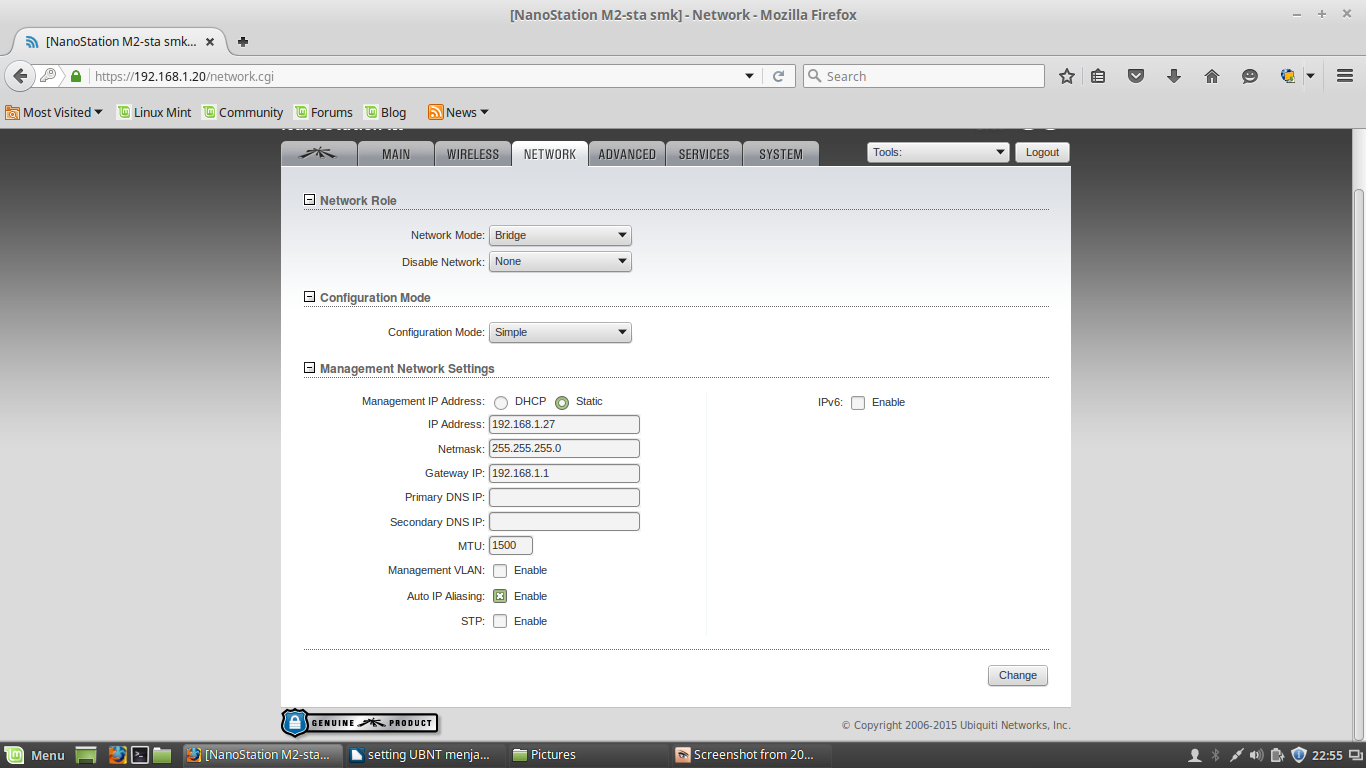The image size is (1366, 768).
Task: Click the Search box
Action: 924,76
